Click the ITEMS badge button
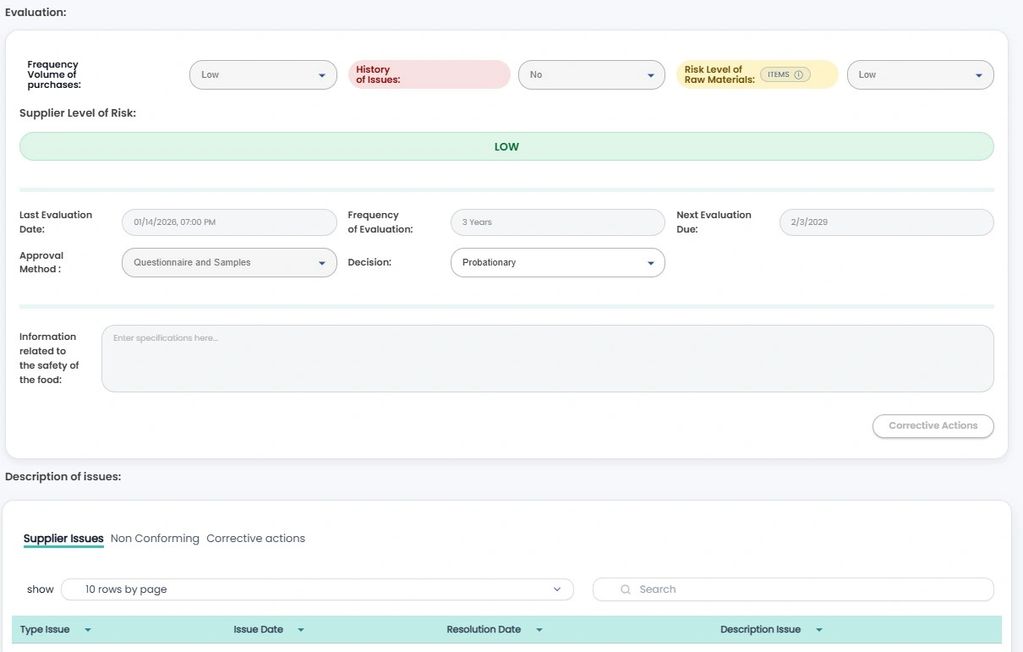Viewport: 1023px width, 652px height. [x=780, y=75]
